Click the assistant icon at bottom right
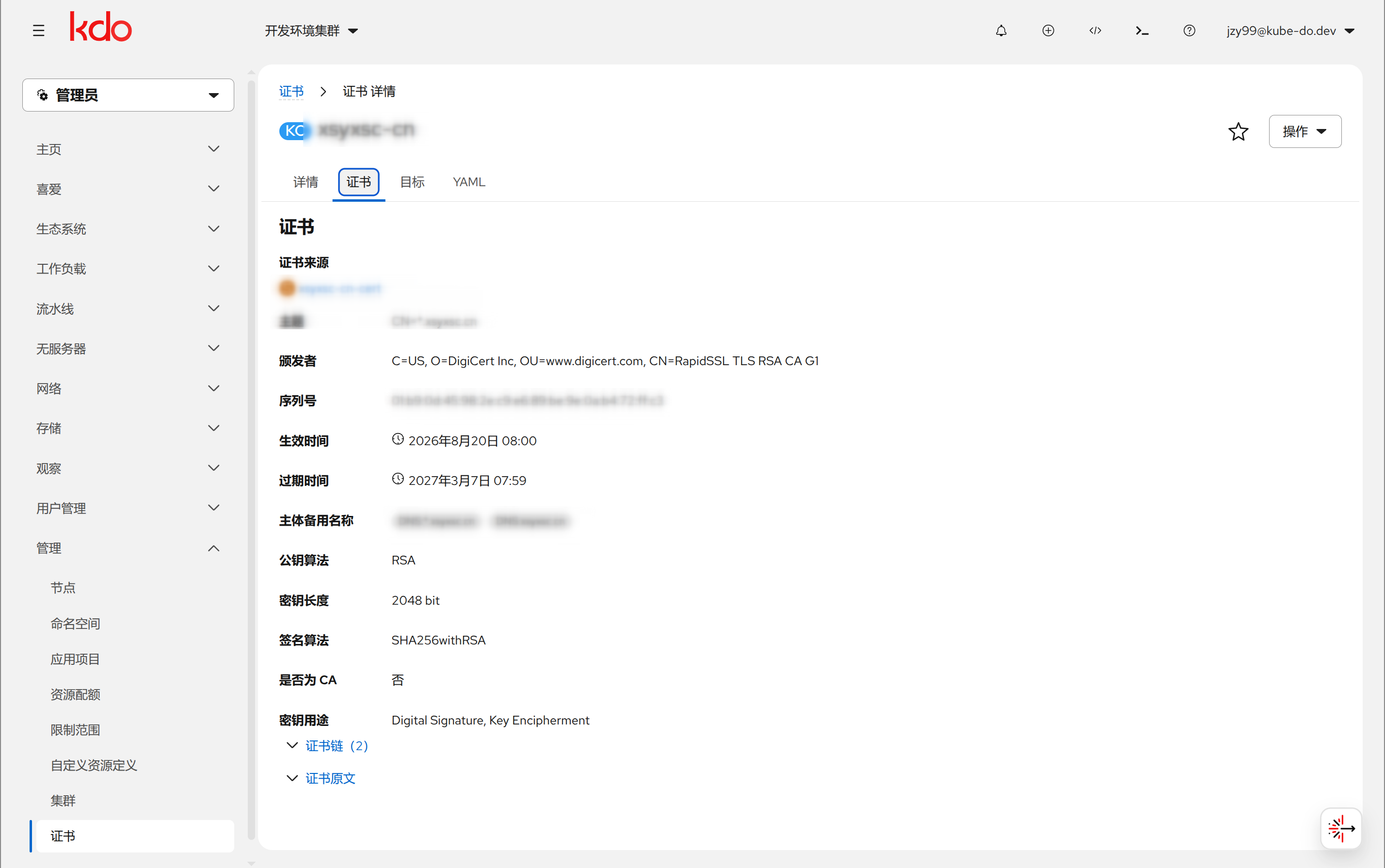1385x868 pixels. (x=1341, y=828)
